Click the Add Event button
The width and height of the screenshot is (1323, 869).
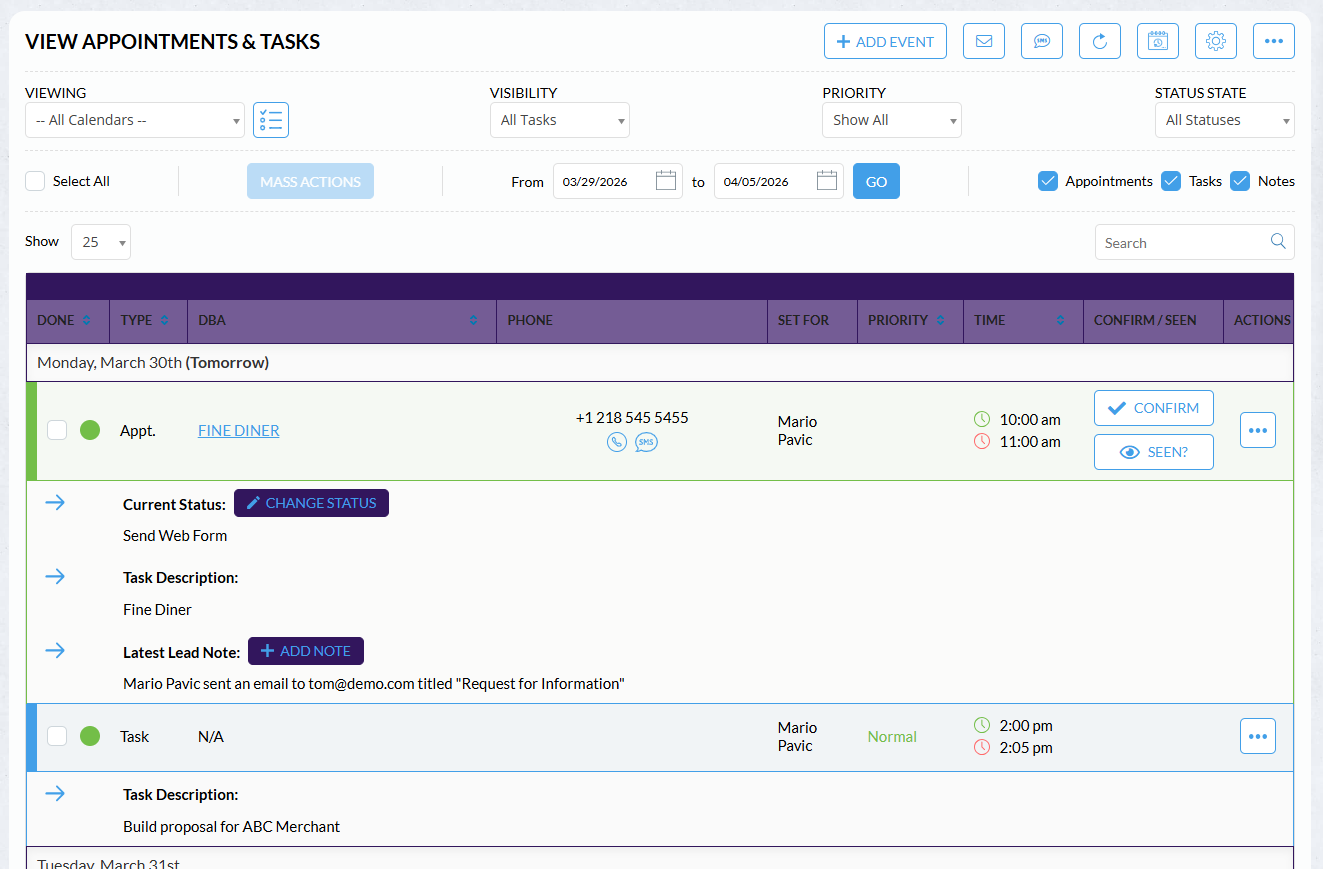click(885, 41)
